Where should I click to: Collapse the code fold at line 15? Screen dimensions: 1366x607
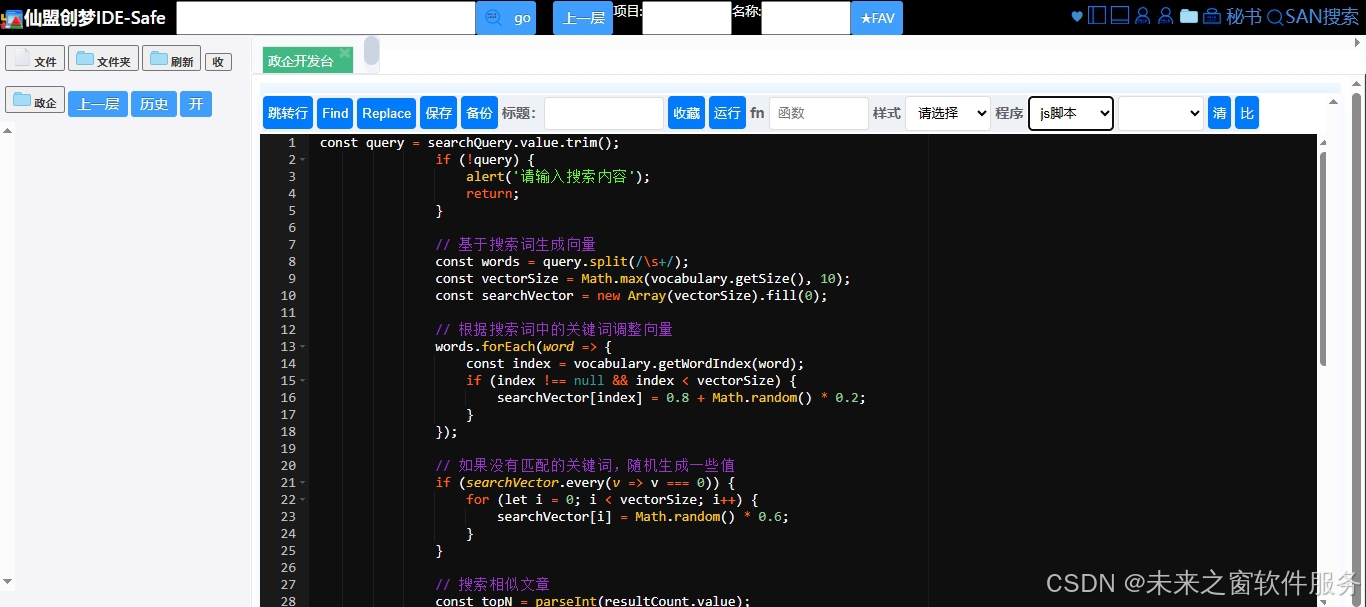click(x=303, y=381)
